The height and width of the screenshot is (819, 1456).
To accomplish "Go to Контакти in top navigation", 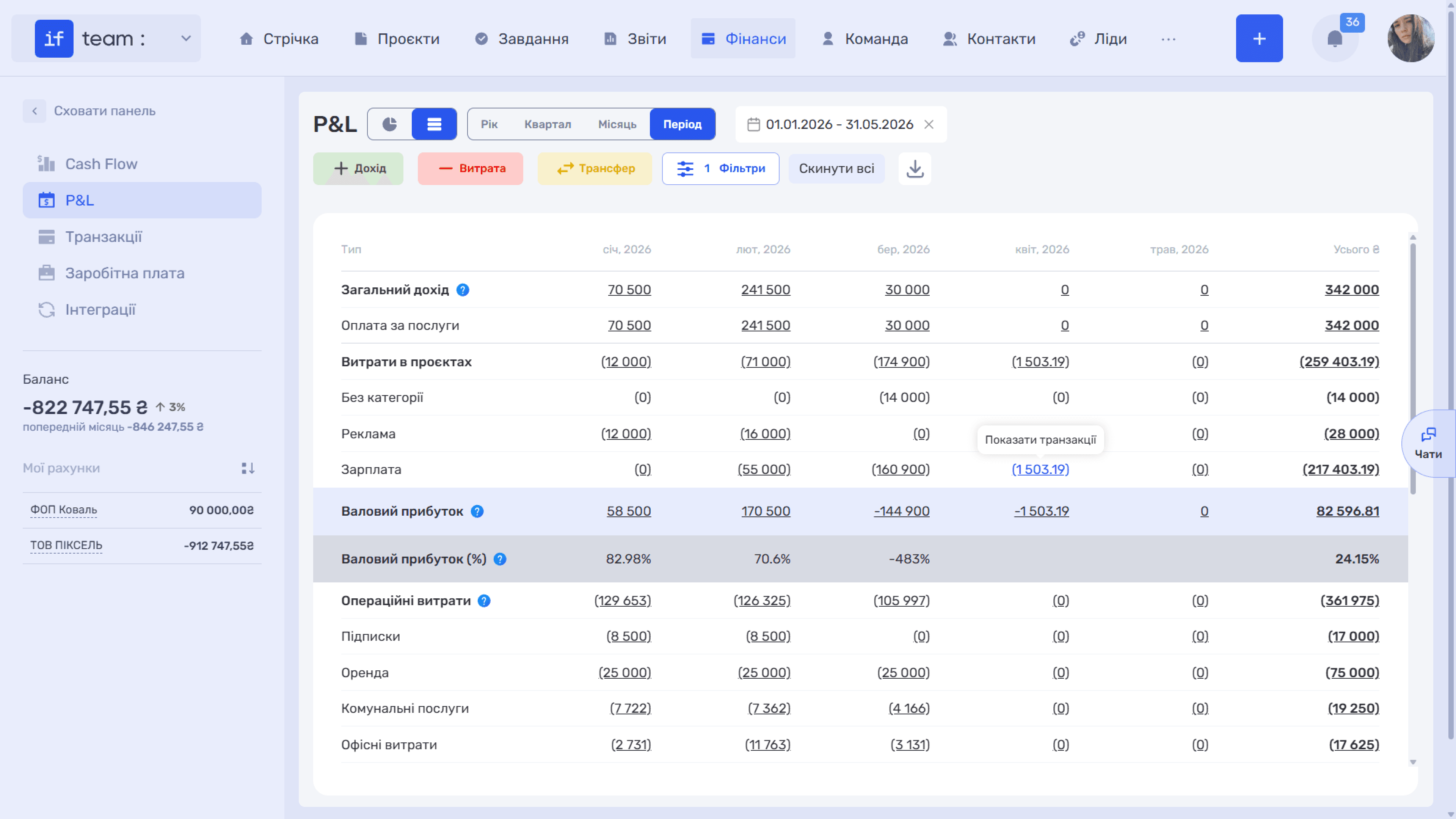I will point(989,38).
